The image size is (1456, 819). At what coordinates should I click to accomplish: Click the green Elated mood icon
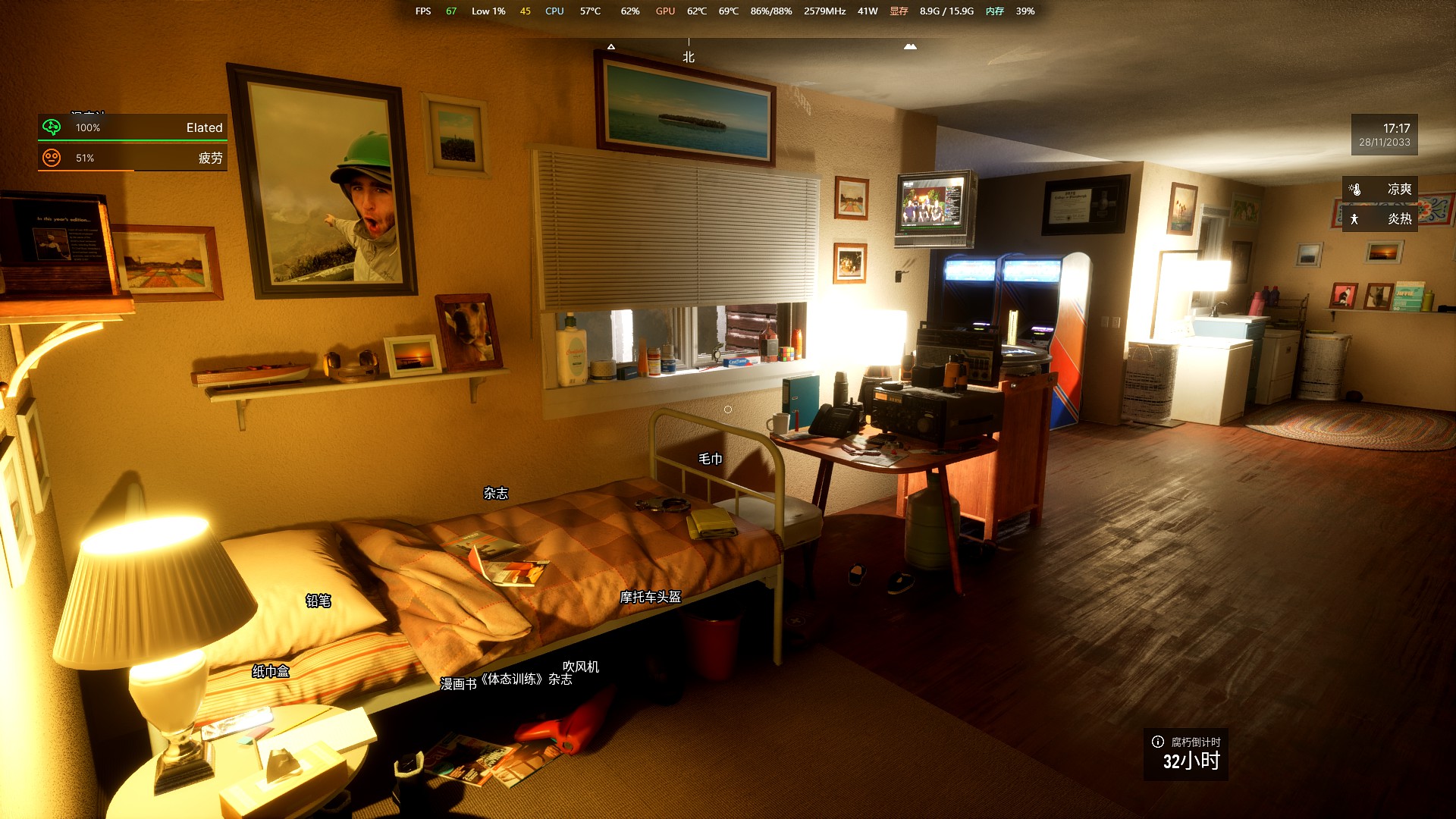pos(52,127)
